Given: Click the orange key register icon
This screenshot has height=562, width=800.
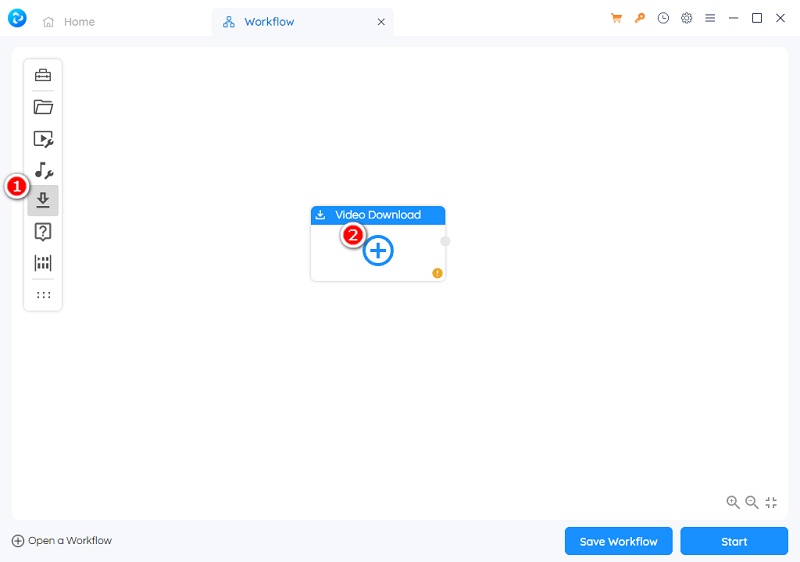Looking at the screenshot, I should pyautogui.click(x=639, y=18).
